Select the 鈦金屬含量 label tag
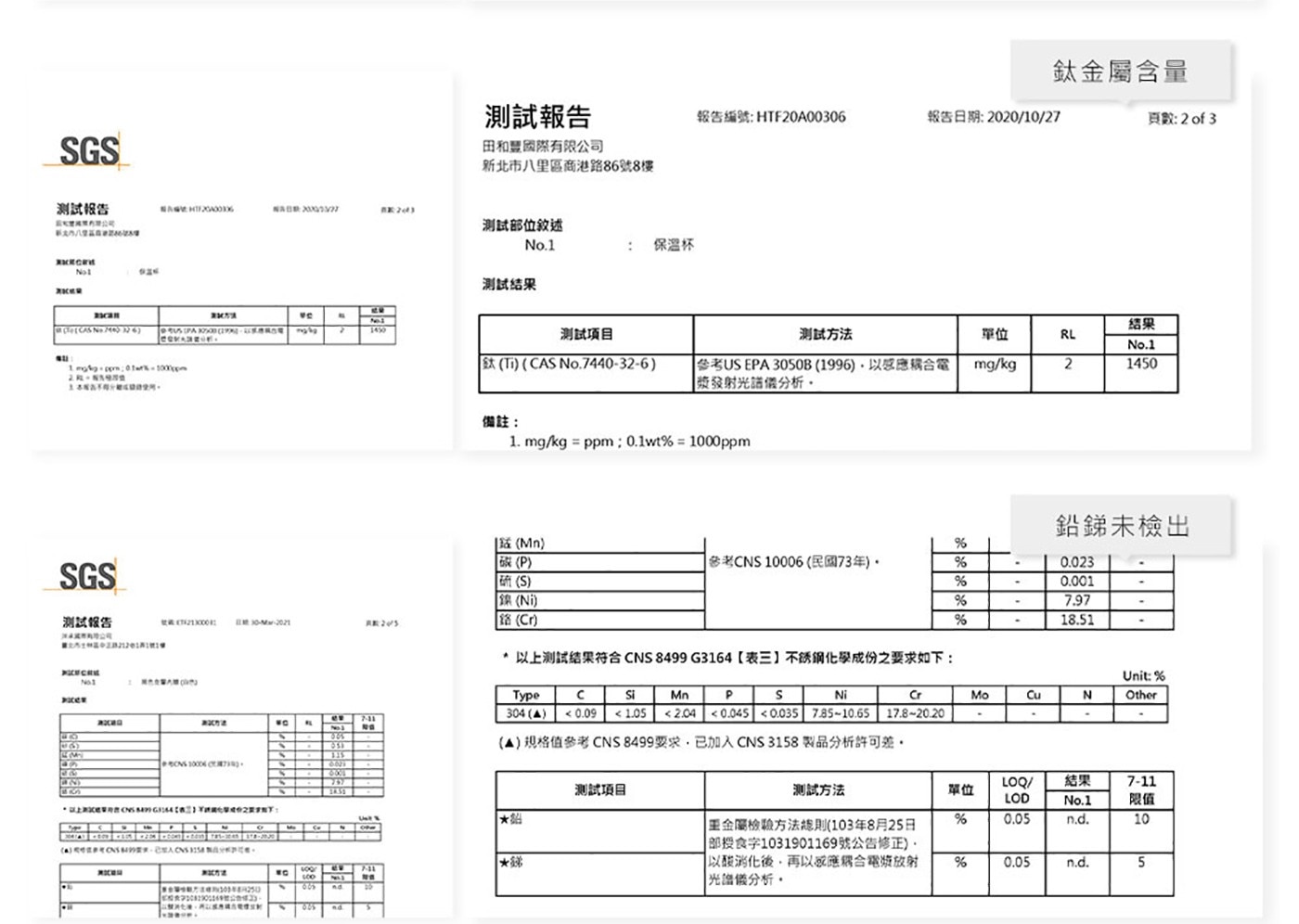Image resolution: width=1299 pixels, height=924 pixels. pos(1120,71)
